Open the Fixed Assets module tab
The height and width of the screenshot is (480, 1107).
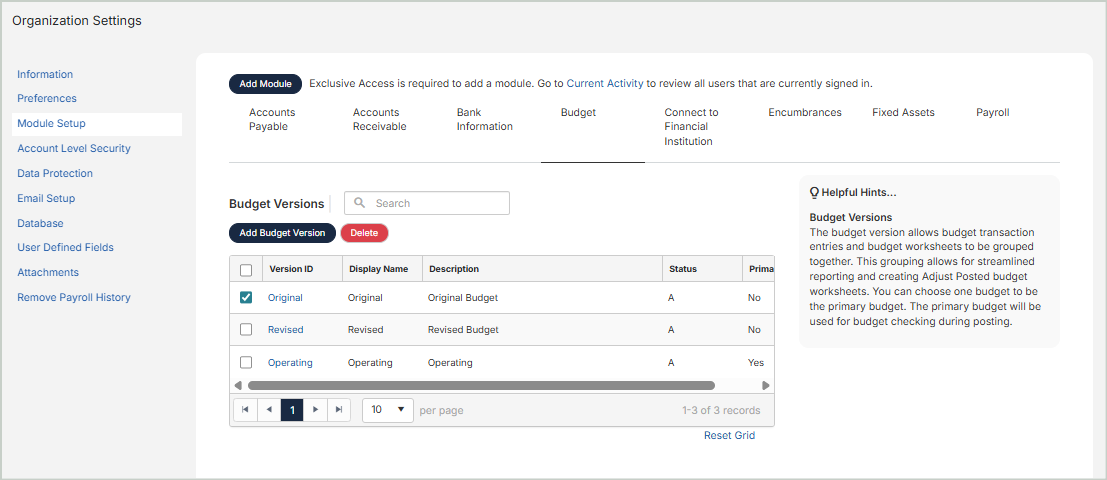[x=903, y=113]
